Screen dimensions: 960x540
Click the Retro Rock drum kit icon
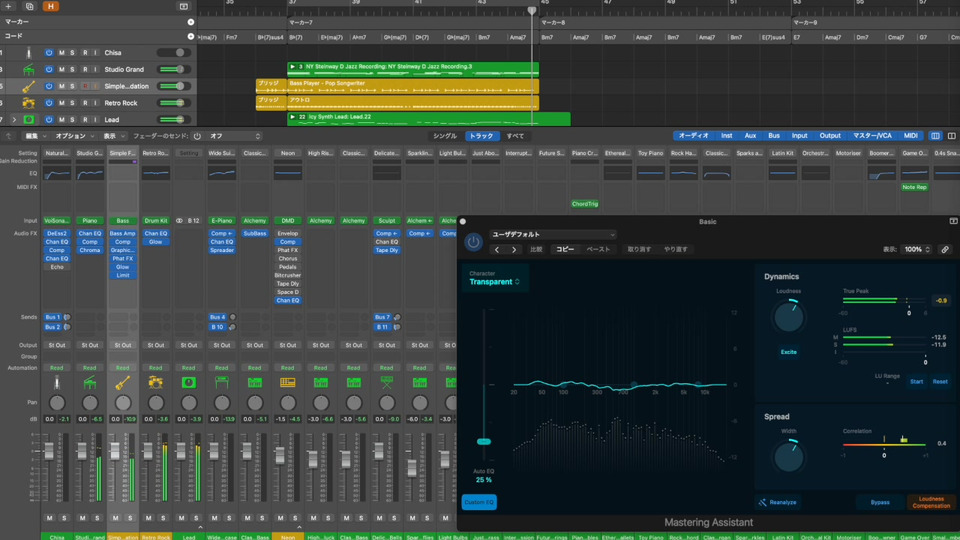pyautogui.click(x=28, y=103)
